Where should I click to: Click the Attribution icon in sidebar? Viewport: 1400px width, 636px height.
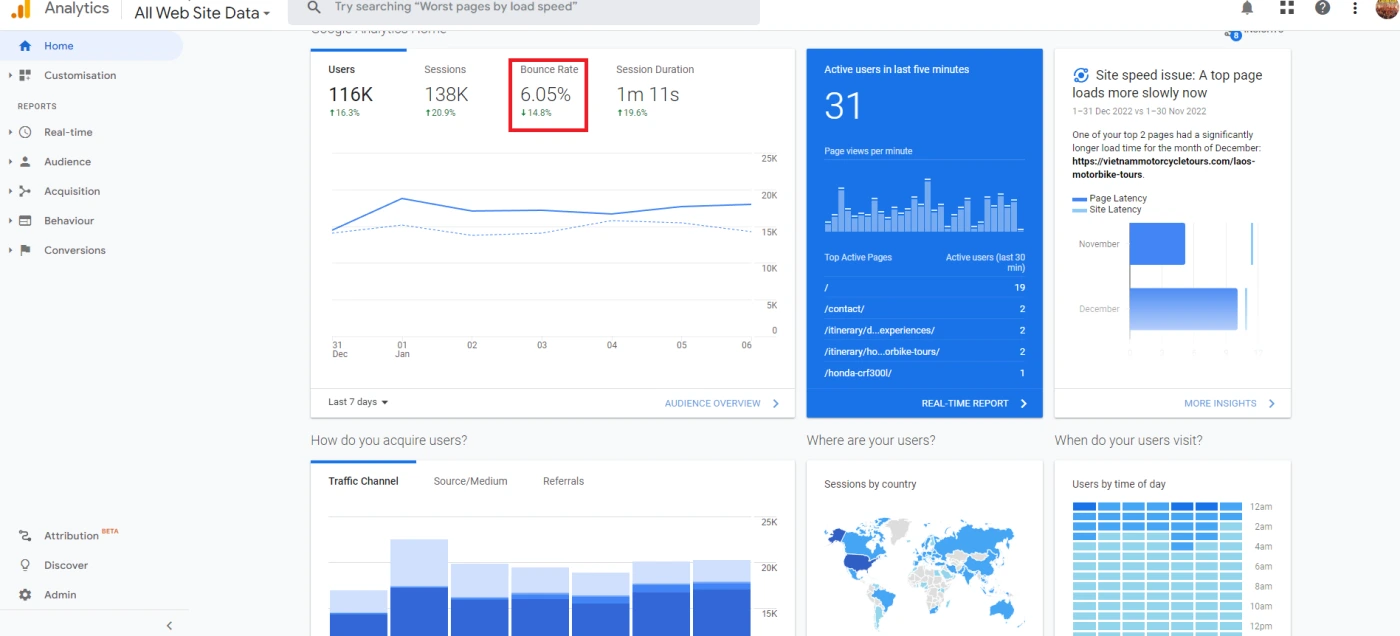click(26, 536)
